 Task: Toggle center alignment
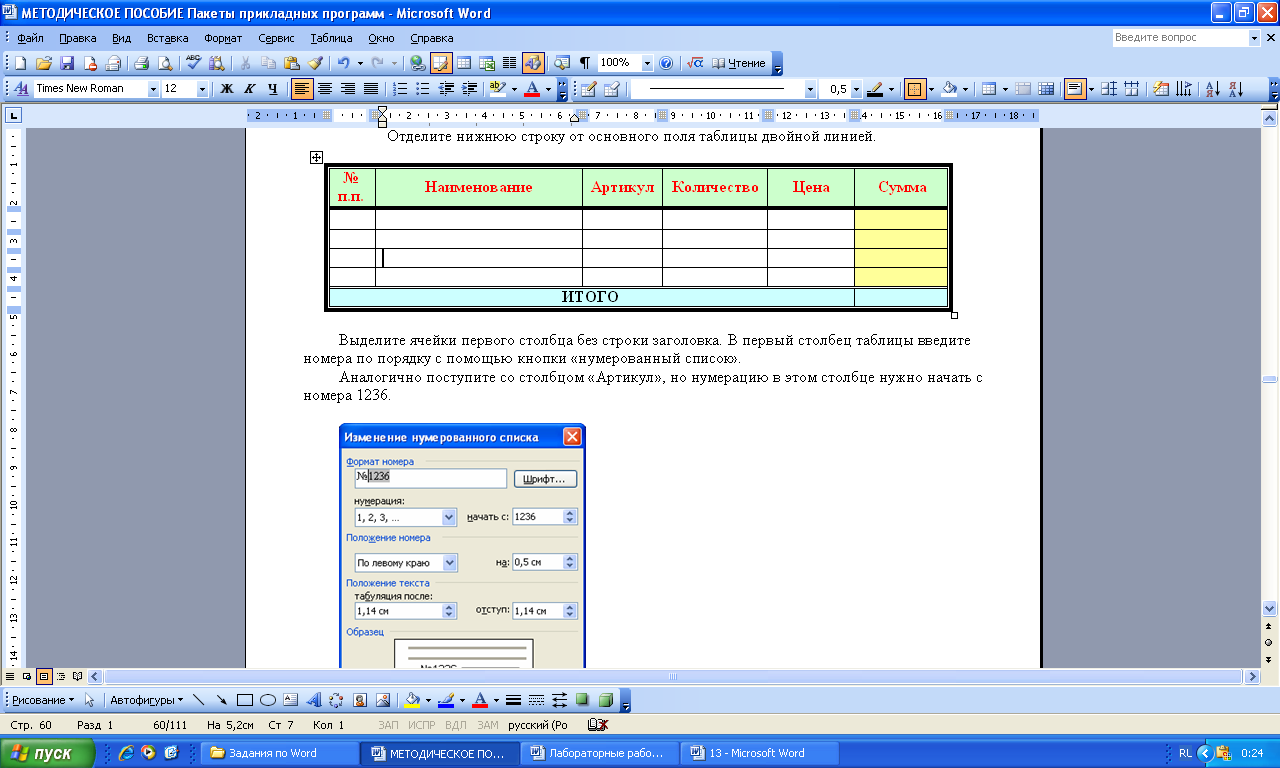click(325, 89)
